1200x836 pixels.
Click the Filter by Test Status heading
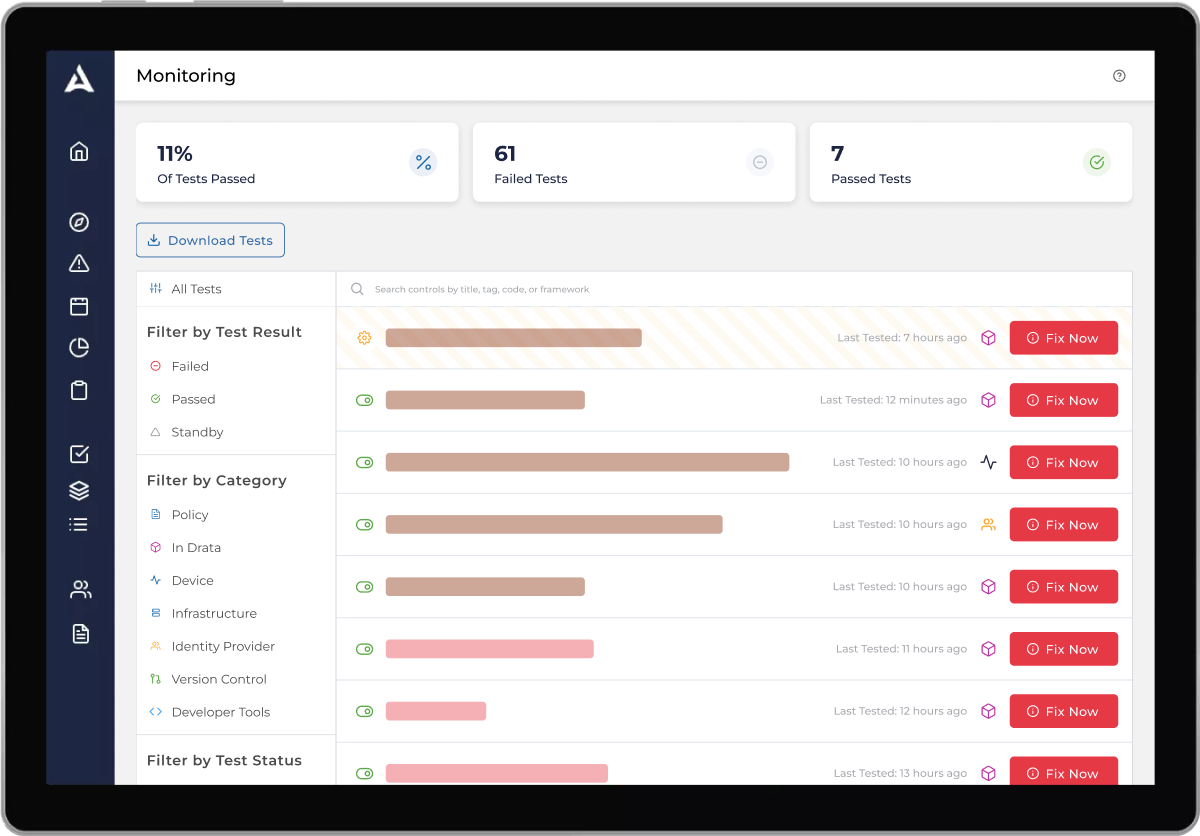click(224, 760)
